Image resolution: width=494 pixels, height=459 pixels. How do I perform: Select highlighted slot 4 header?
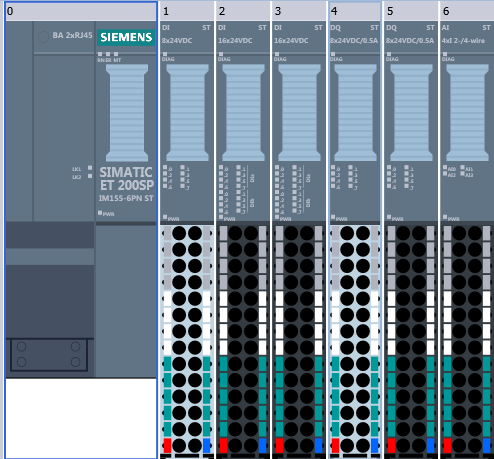[355, 11]
